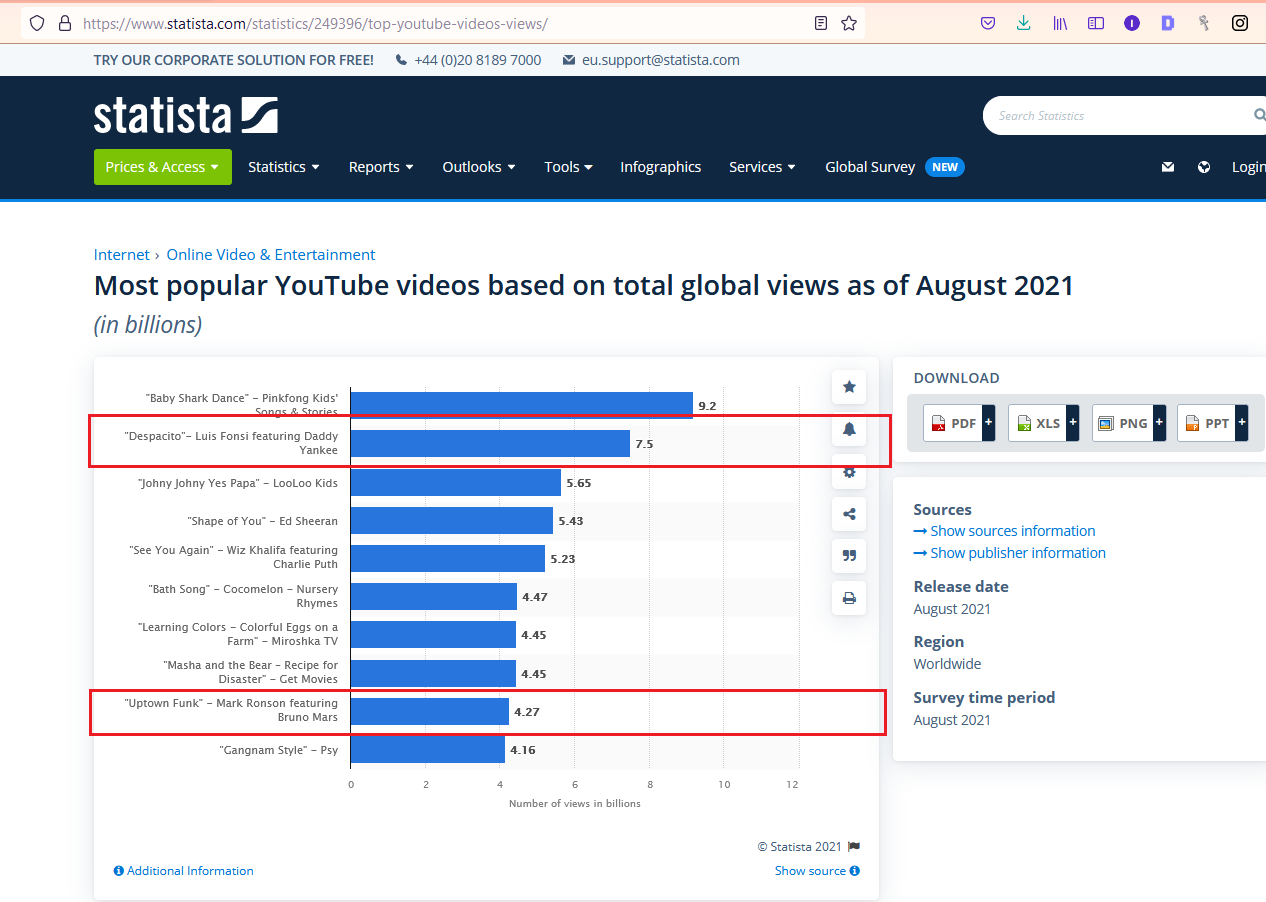Expand the Tools menu
Image resolution: width=1266 pixels, height=902 pixels.
tap(568, 167)
